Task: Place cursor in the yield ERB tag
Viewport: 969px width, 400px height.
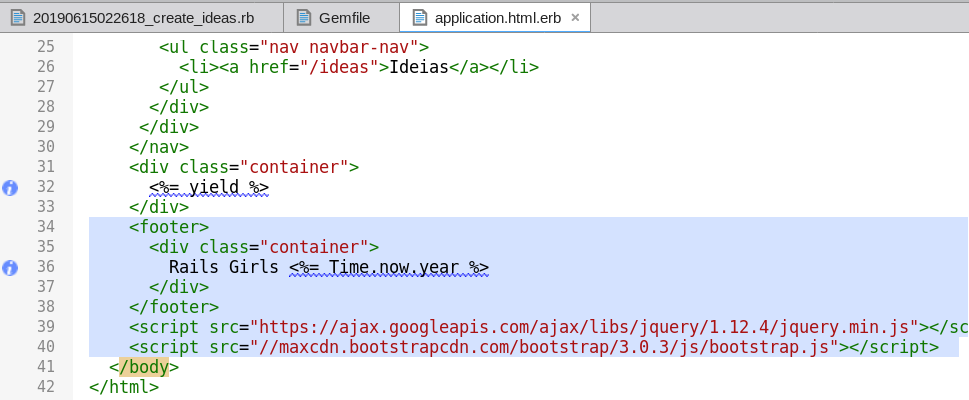Action: (x=209, y=187)
